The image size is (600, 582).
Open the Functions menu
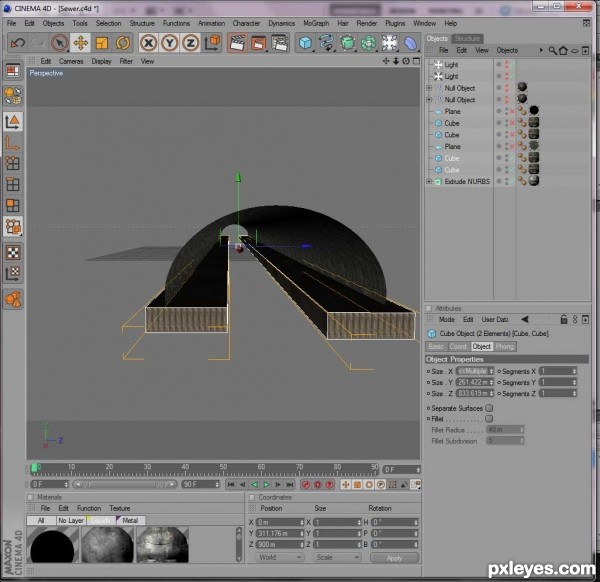point(176,23)
